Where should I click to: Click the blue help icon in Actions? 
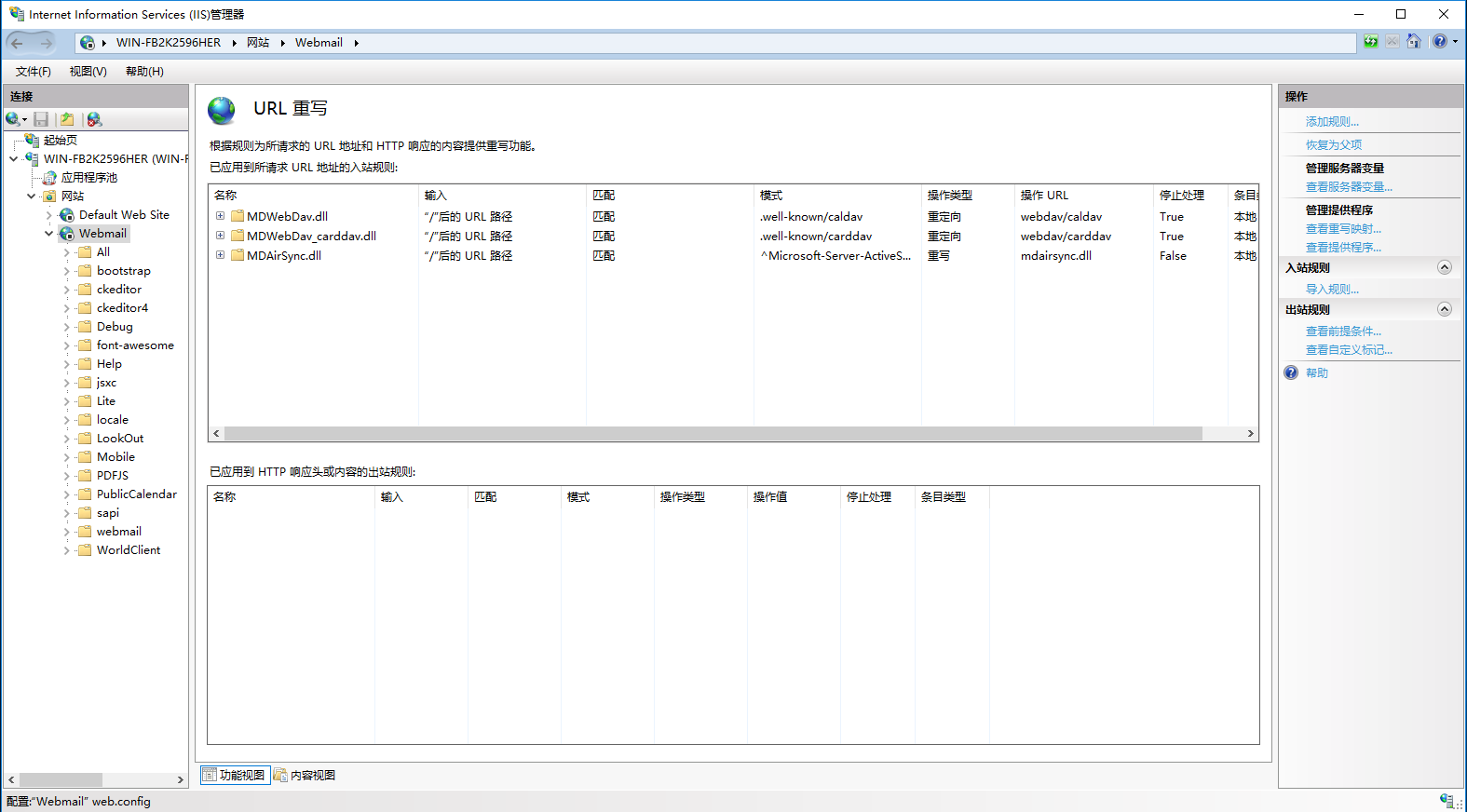1291,372
